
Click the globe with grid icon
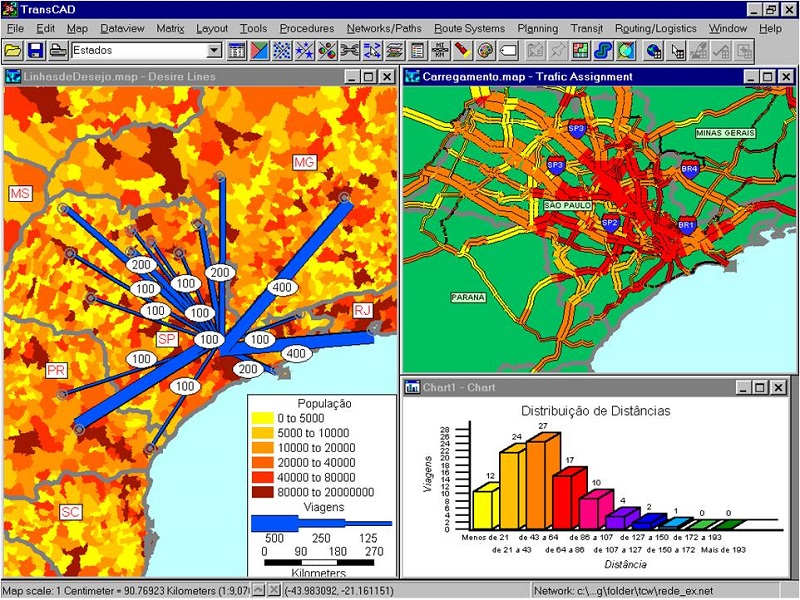pos(654,51)
